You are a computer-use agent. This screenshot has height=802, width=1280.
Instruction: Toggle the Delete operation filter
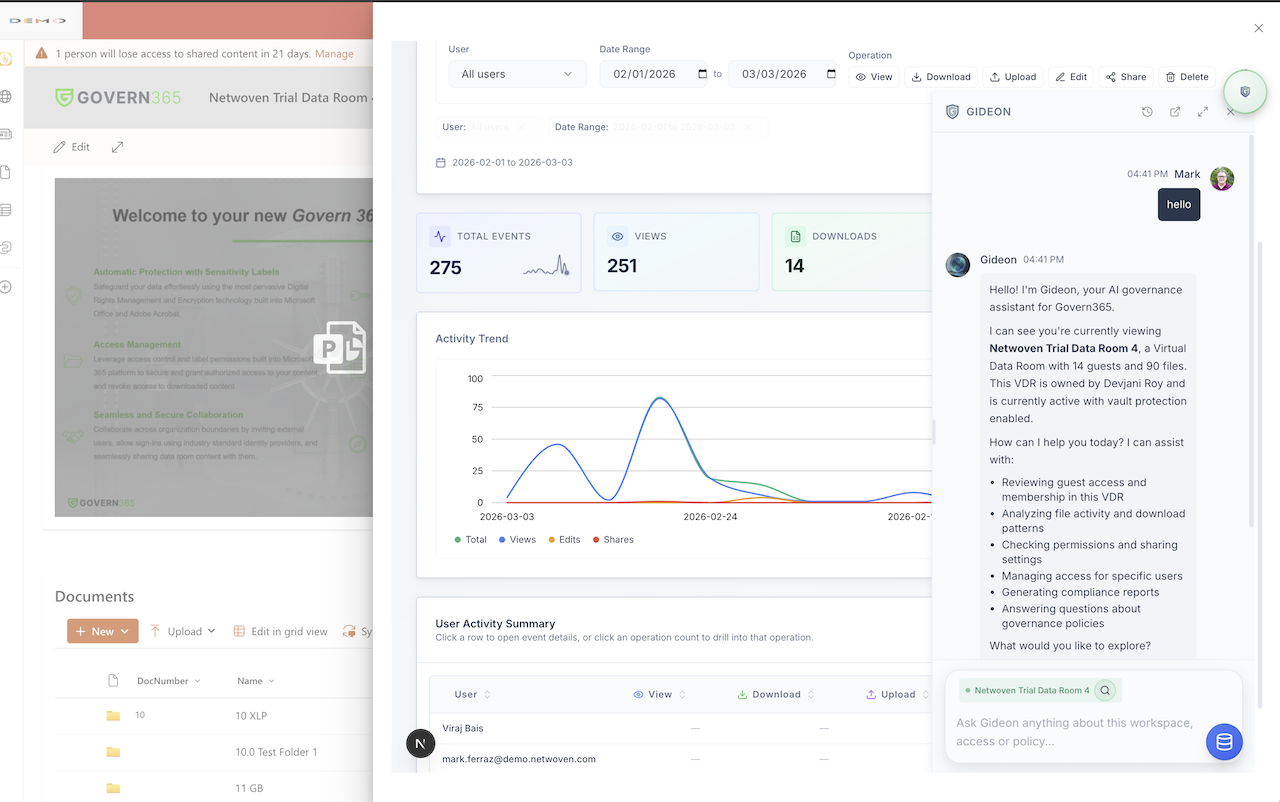tap(1187, 77)
